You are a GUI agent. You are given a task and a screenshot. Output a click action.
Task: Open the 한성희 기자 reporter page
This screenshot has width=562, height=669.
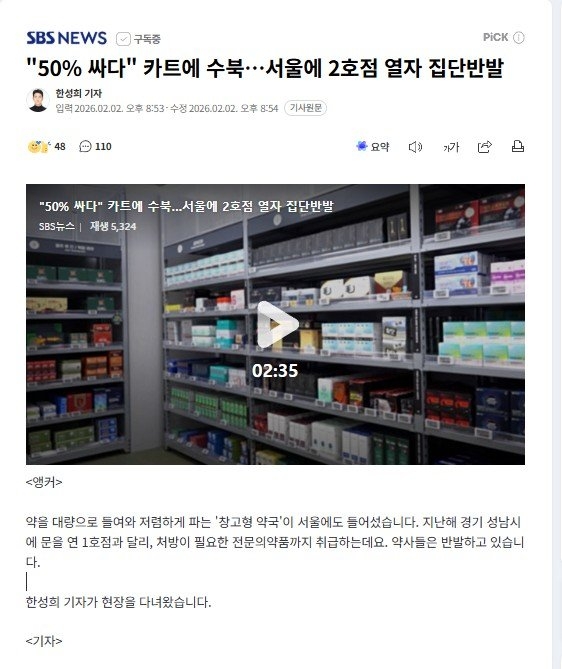79,93
